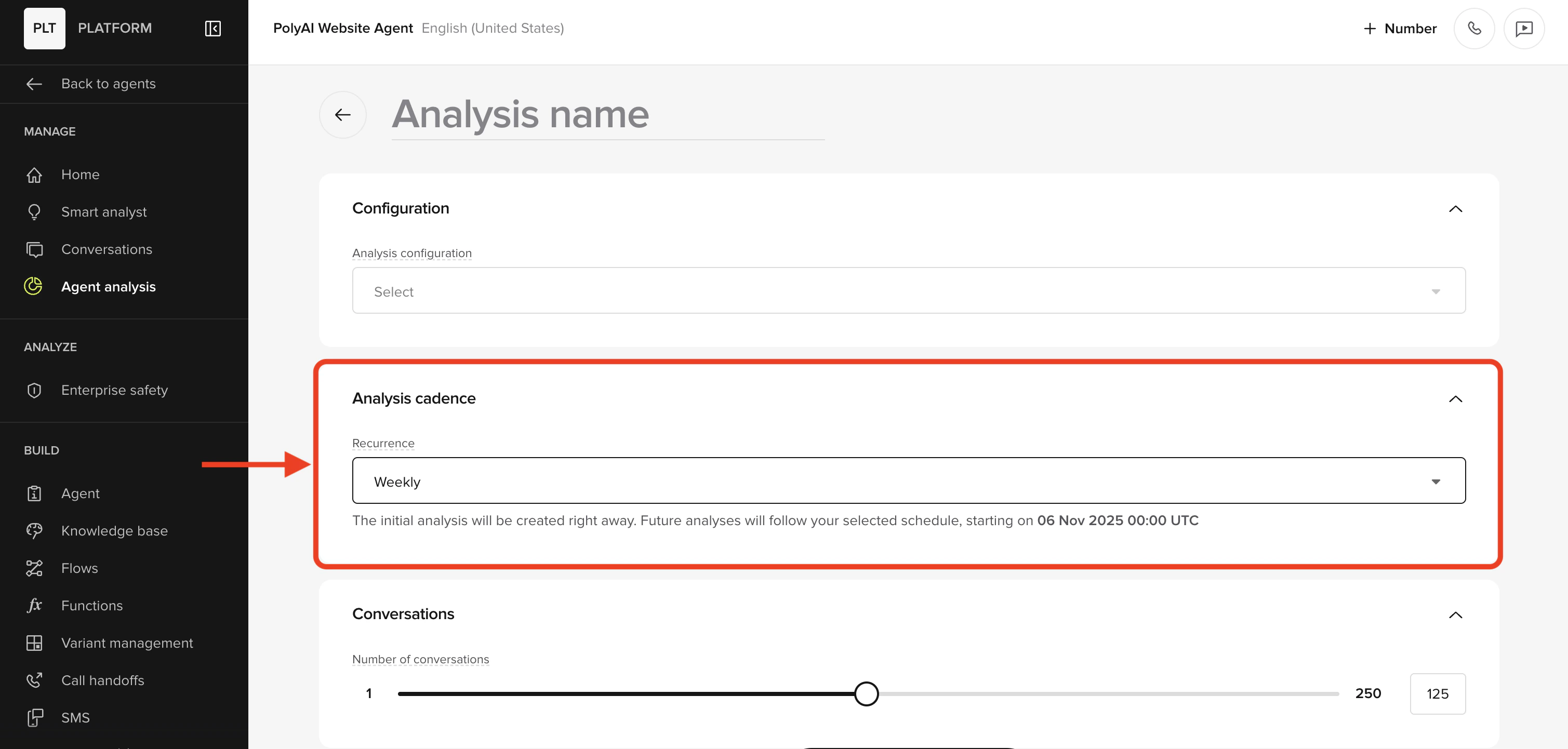Open the Analysis configuration Select dropdown
This screenshot has height=749, width=1568.
pyautogui.click(x=908, y=291)
